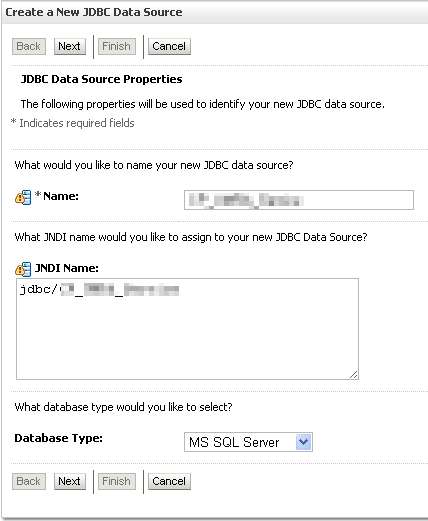Click the warning icon beside Name label
The width and height of the screenshot is (428, 521).
(x=23, y=197)
